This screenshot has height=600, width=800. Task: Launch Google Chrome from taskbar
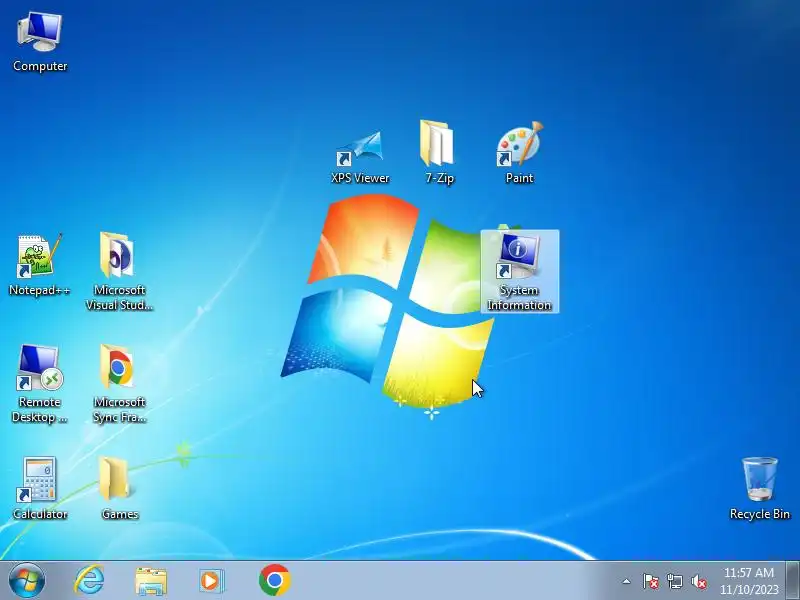(274, 580)
